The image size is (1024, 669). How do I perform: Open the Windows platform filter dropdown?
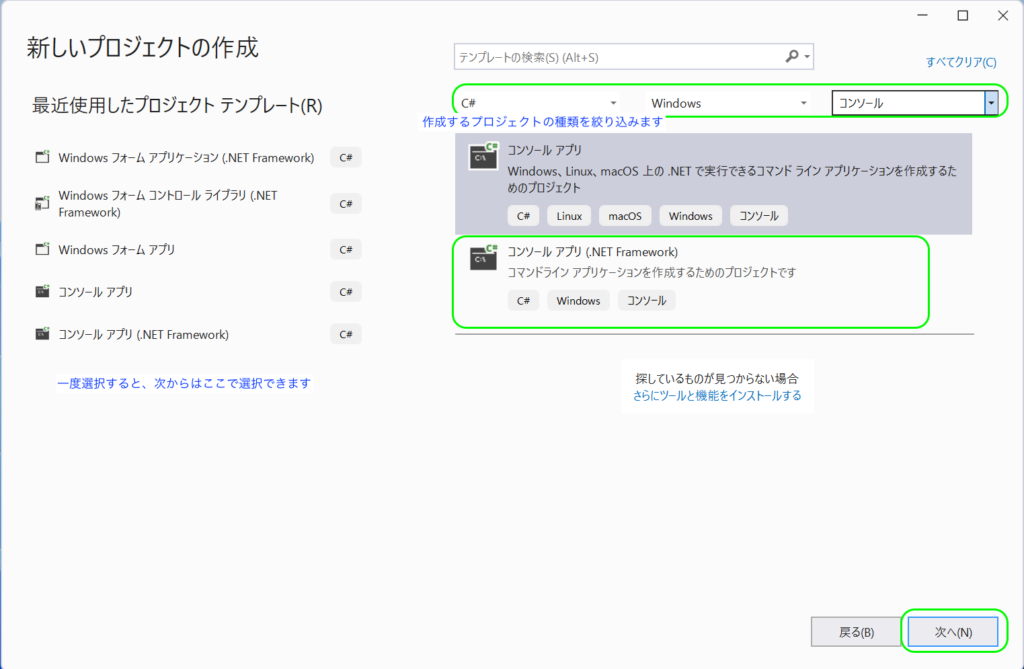pos(728,103)
